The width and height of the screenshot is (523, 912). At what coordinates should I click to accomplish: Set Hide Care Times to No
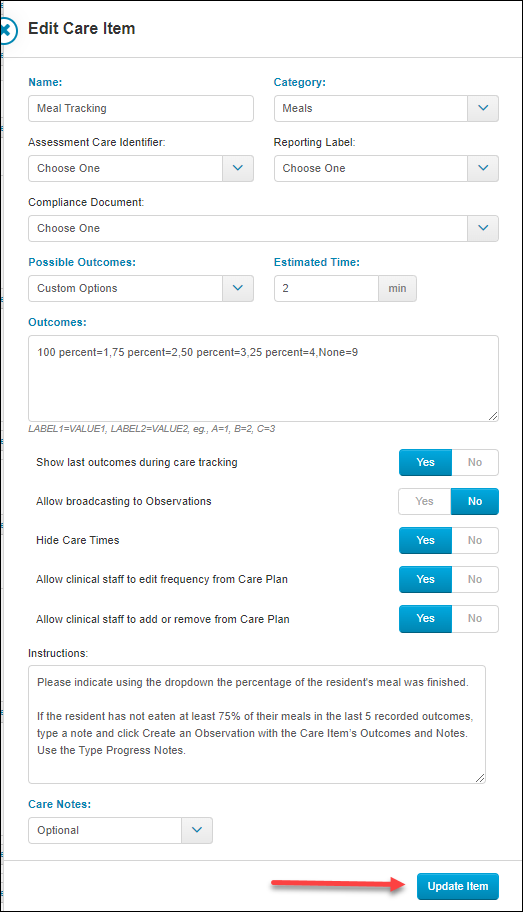475,540
